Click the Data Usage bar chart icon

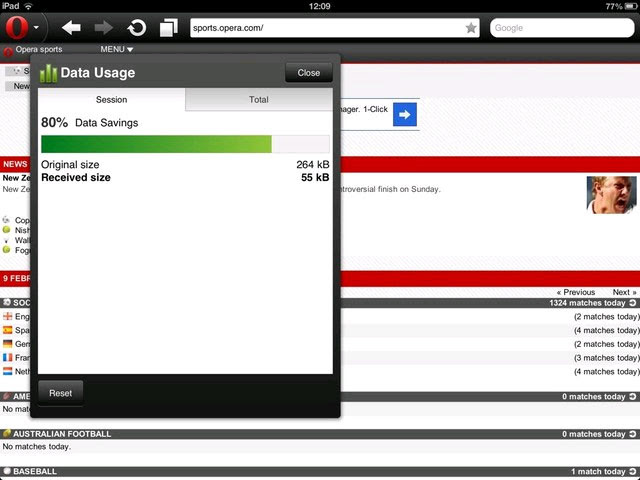coord(49,73)
